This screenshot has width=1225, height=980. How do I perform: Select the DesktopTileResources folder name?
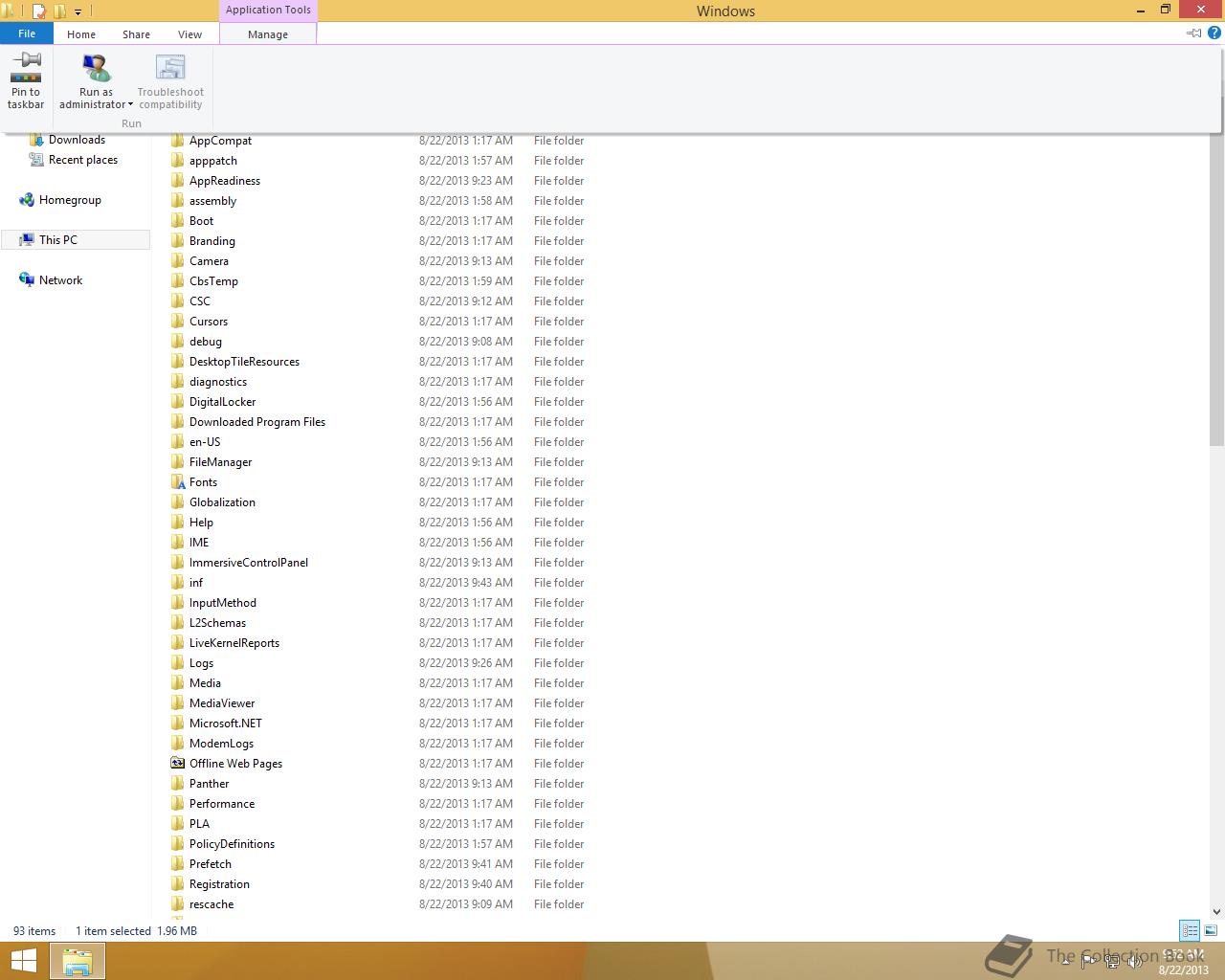coord(244,362)
